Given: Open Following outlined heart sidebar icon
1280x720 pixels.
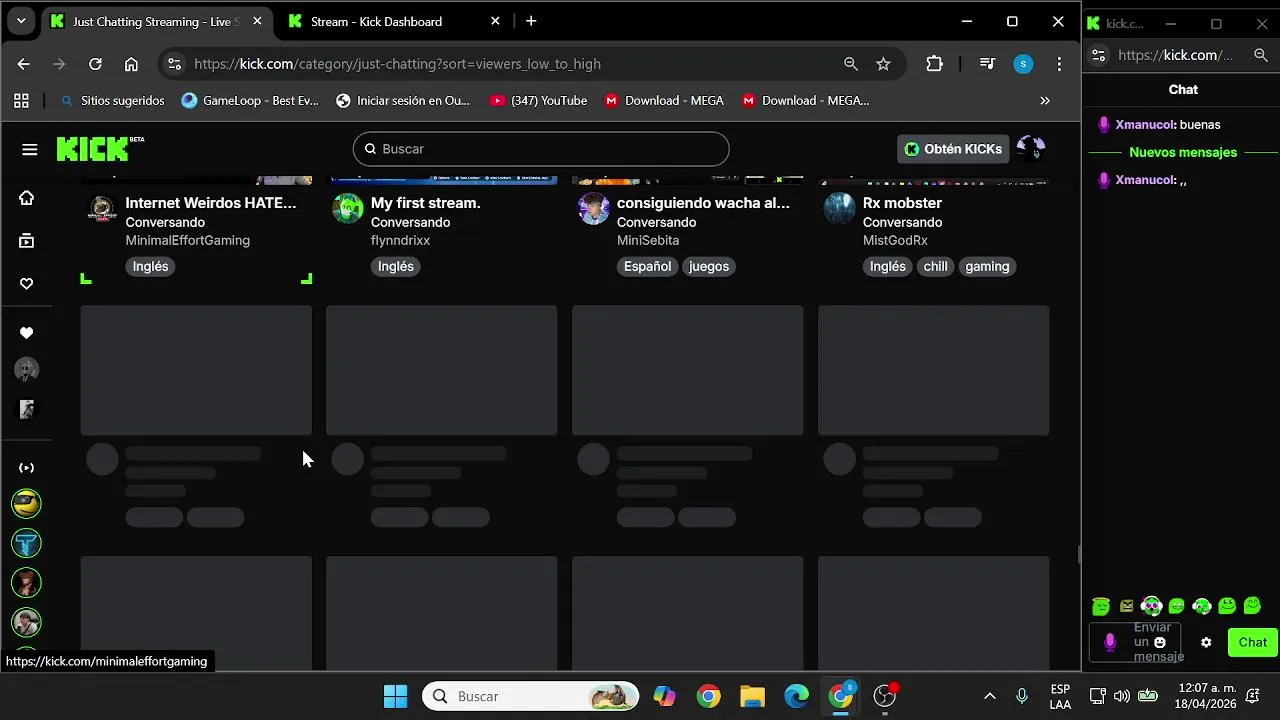Looking at the screenshot, I should (26, 284).
